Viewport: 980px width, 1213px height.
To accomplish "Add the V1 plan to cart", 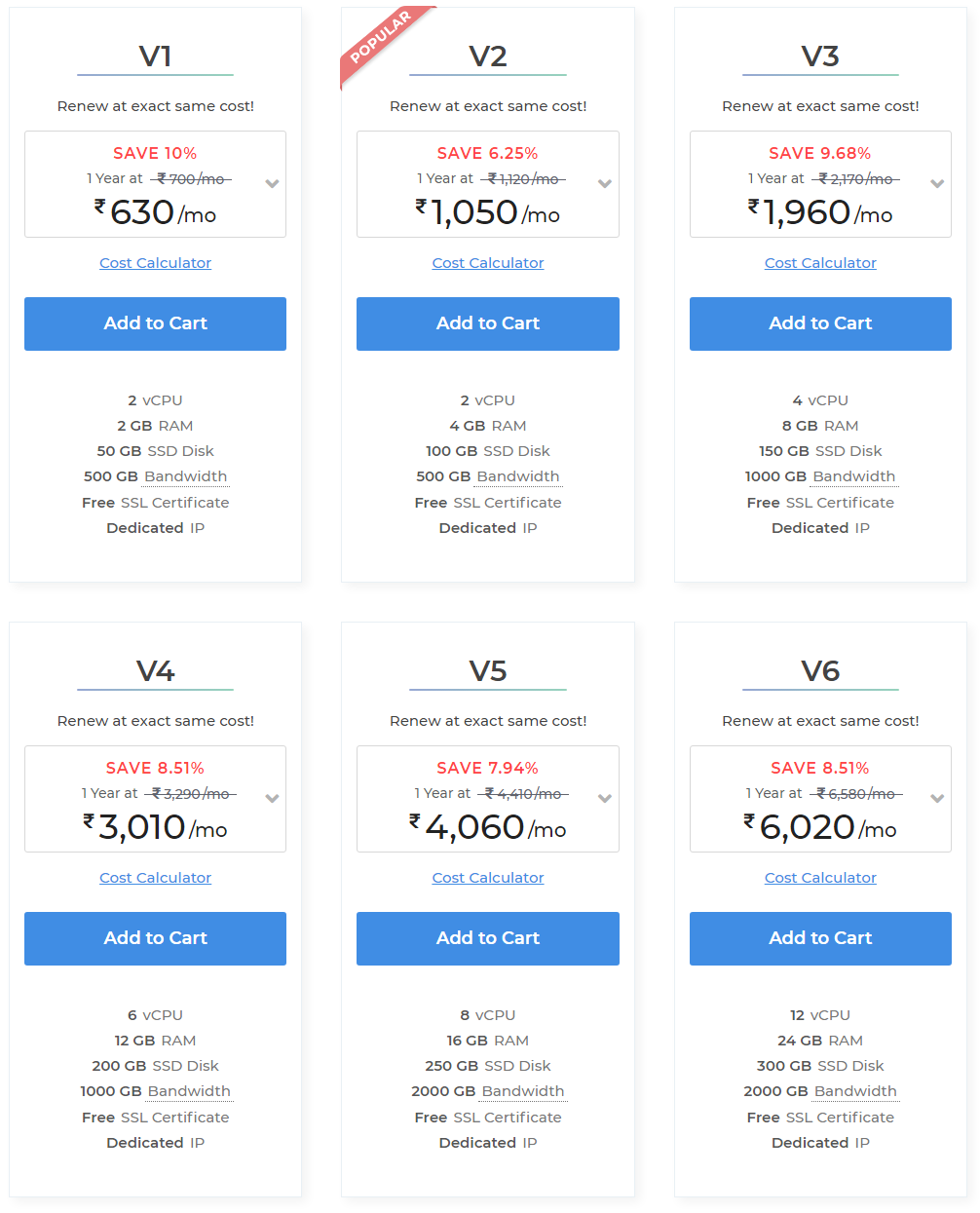I will 155,323.
